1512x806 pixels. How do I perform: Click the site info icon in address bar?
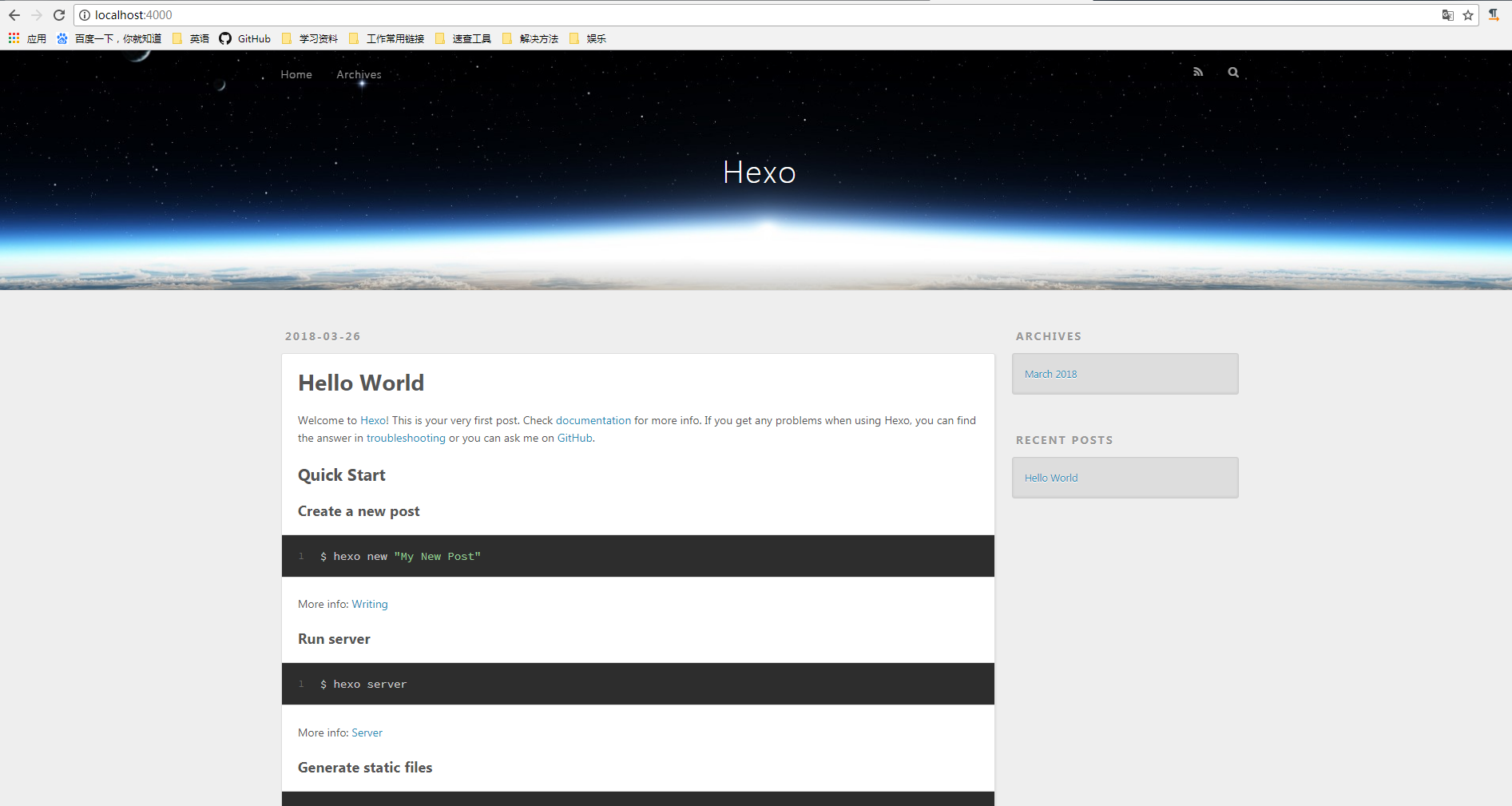[x=85, y=15]
